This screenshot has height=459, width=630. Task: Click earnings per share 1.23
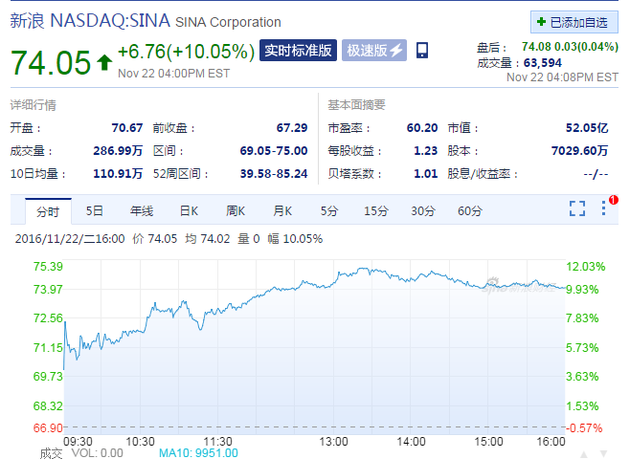[425, 151]
